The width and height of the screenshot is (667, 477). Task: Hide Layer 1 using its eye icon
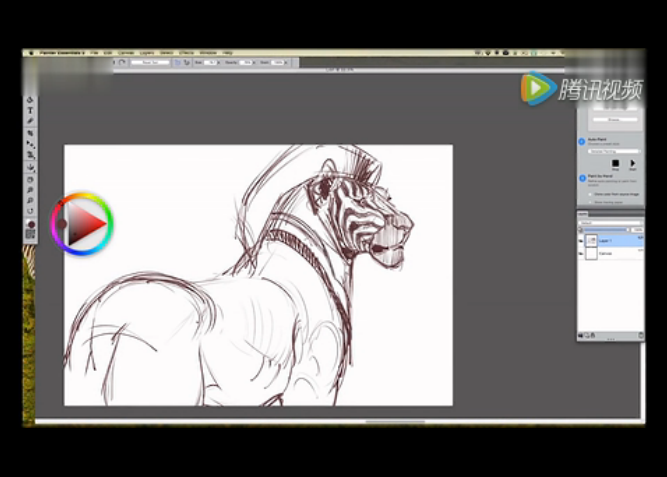click(581, 241)
